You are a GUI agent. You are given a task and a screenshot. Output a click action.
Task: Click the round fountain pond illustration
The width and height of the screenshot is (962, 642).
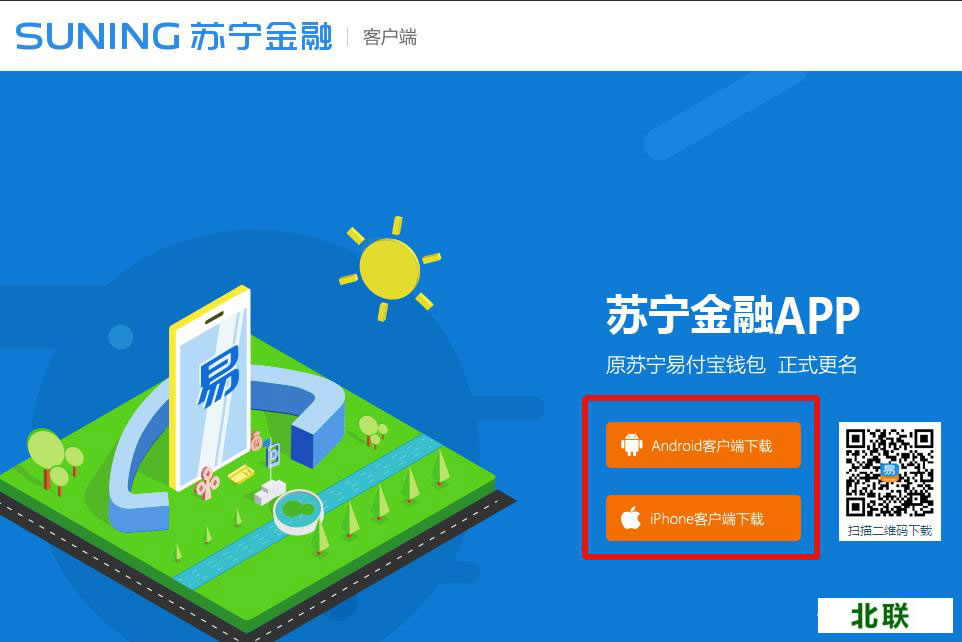[x=298, y=511]
